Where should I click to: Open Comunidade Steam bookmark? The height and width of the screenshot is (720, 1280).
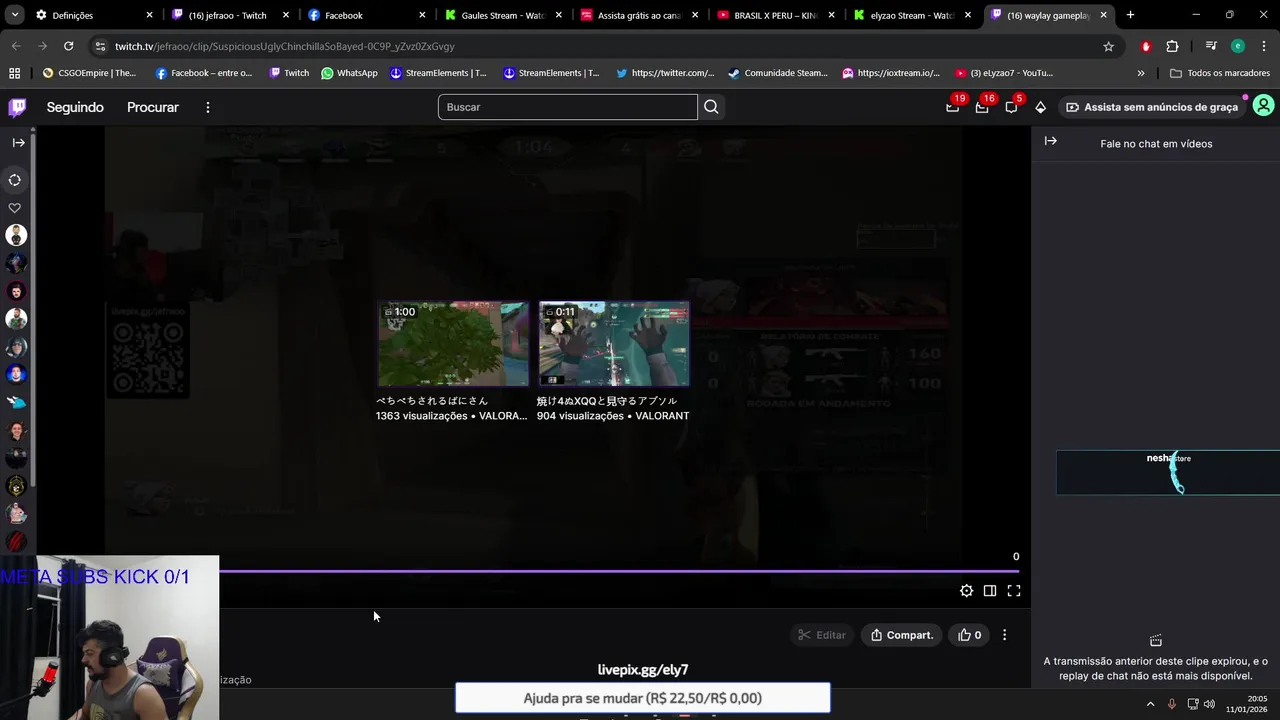click(777, 73)
